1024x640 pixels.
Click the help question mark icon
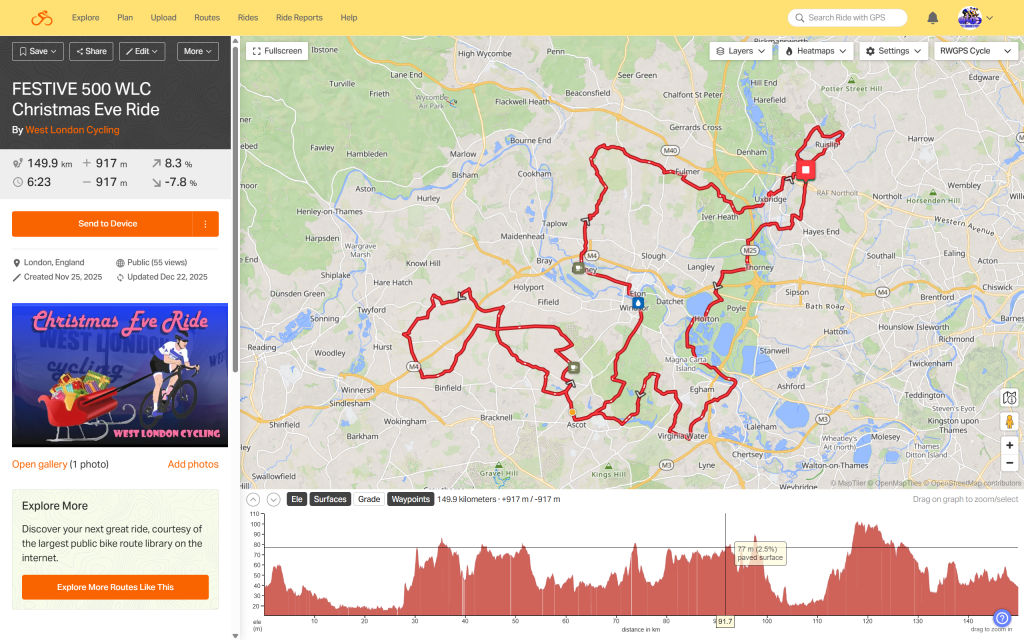[1002, 619]
